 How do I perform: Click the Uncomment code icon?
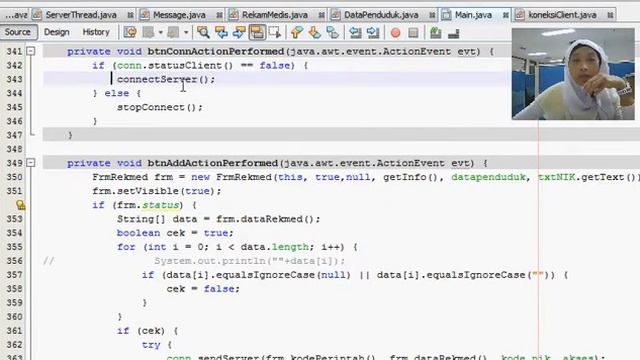453,33
